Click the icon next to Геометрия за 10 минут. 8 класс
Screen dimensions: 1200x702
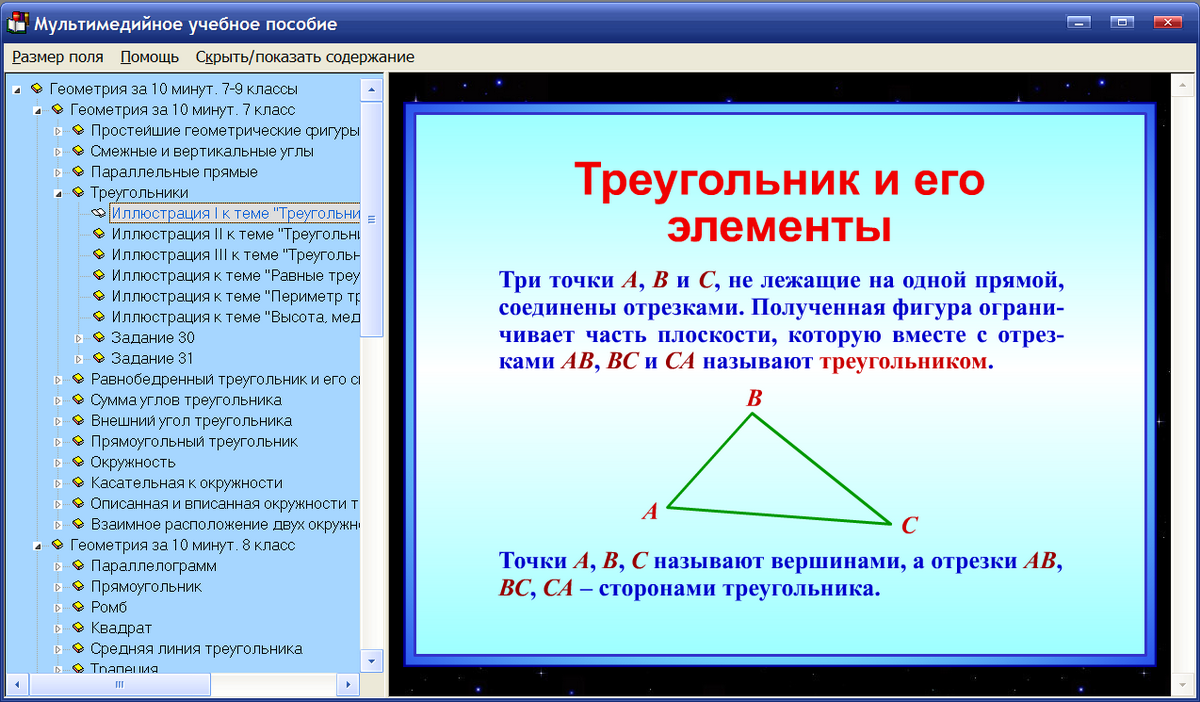[x=56, y=545]
